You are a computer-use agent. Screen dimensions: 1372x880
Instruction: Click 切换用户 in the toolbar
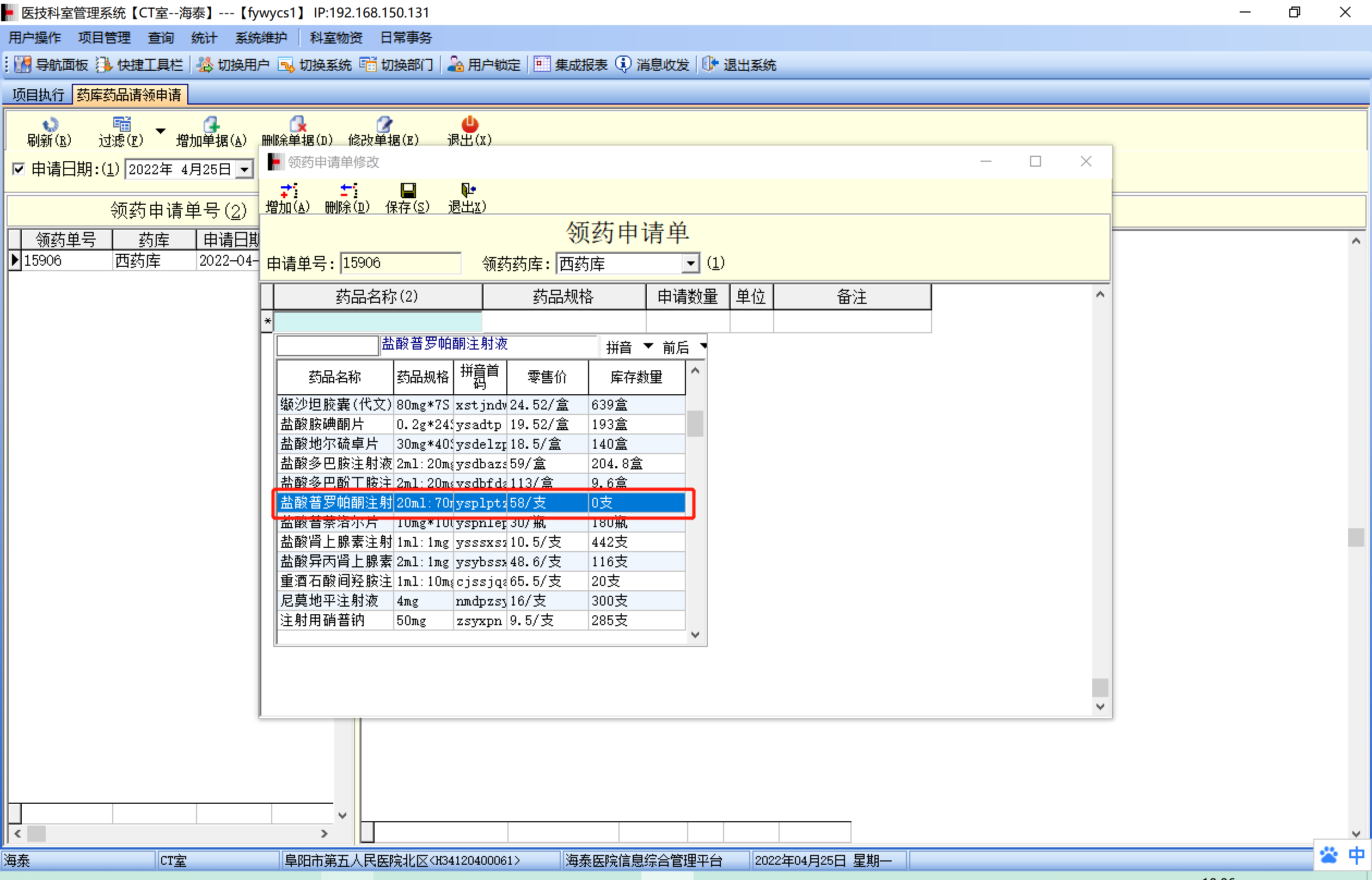click(234, 65)
